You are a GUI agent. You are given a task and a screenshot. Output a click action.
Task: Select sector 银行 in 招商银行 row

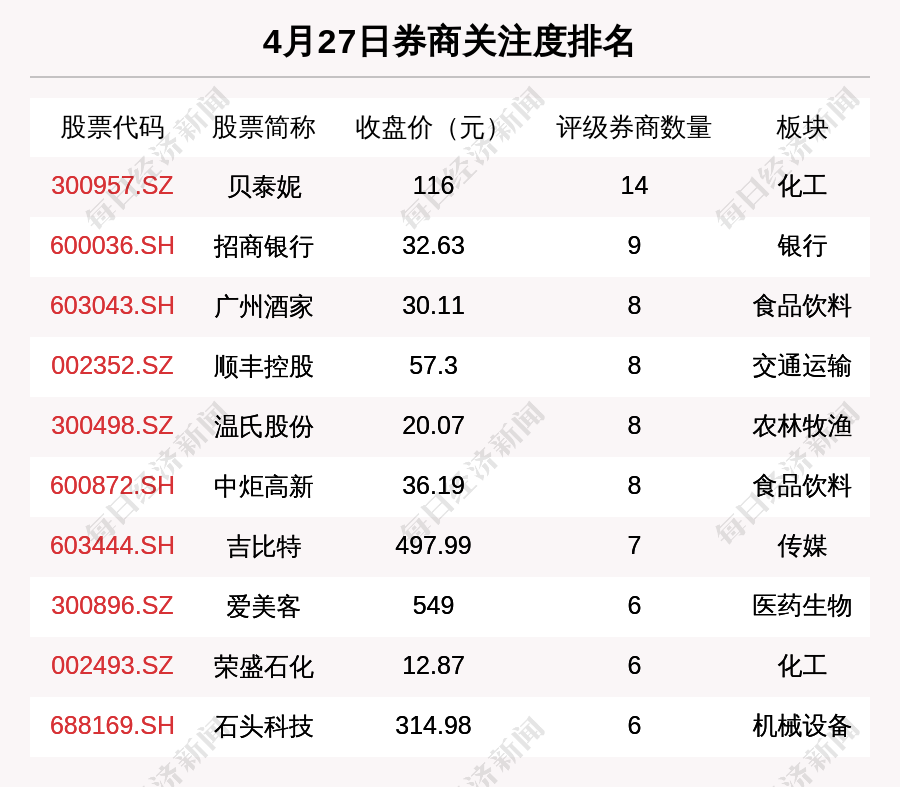point(802,246)
